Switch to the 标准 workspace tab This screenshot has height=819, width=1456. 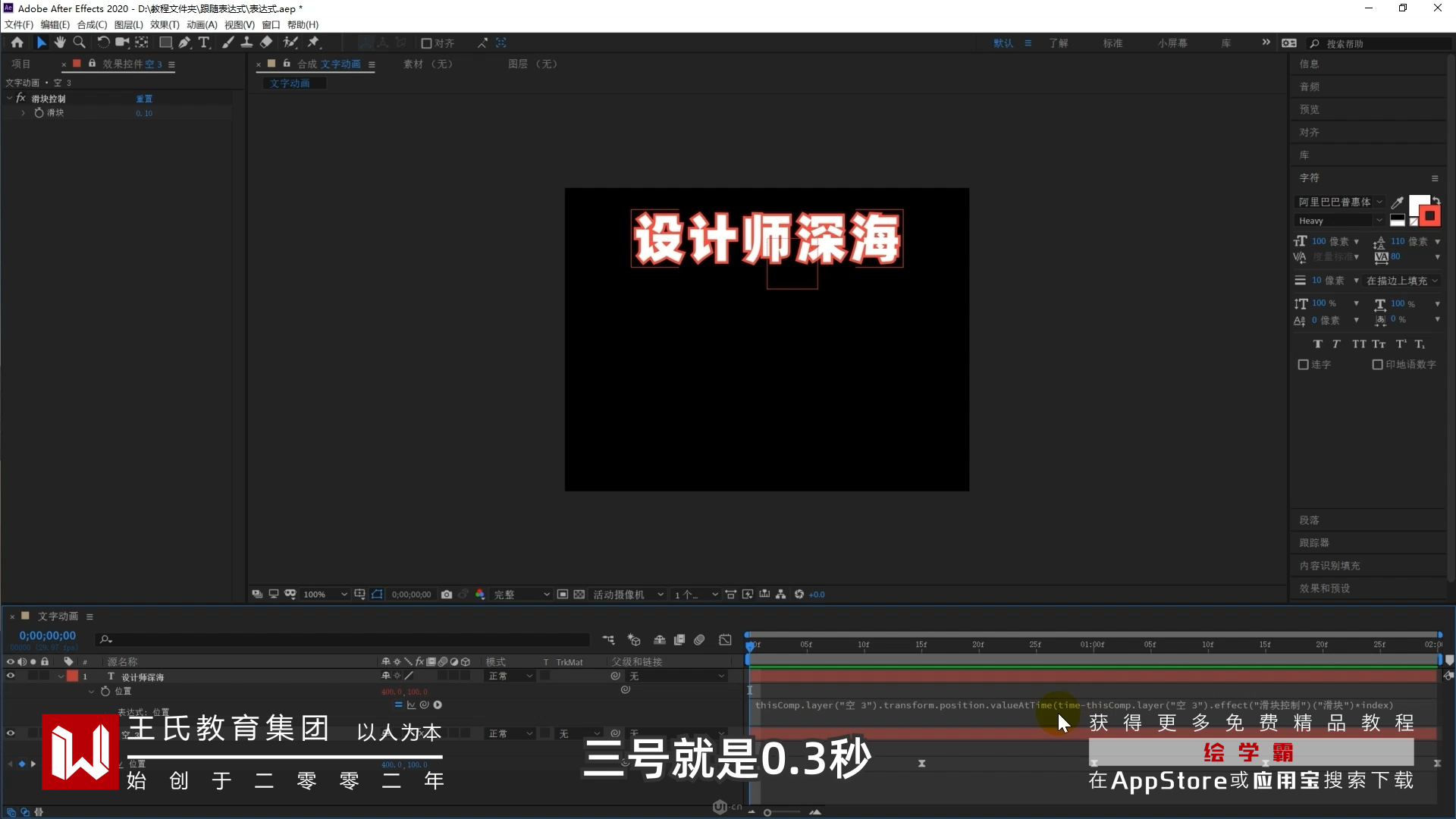[x=1112, y=43]
